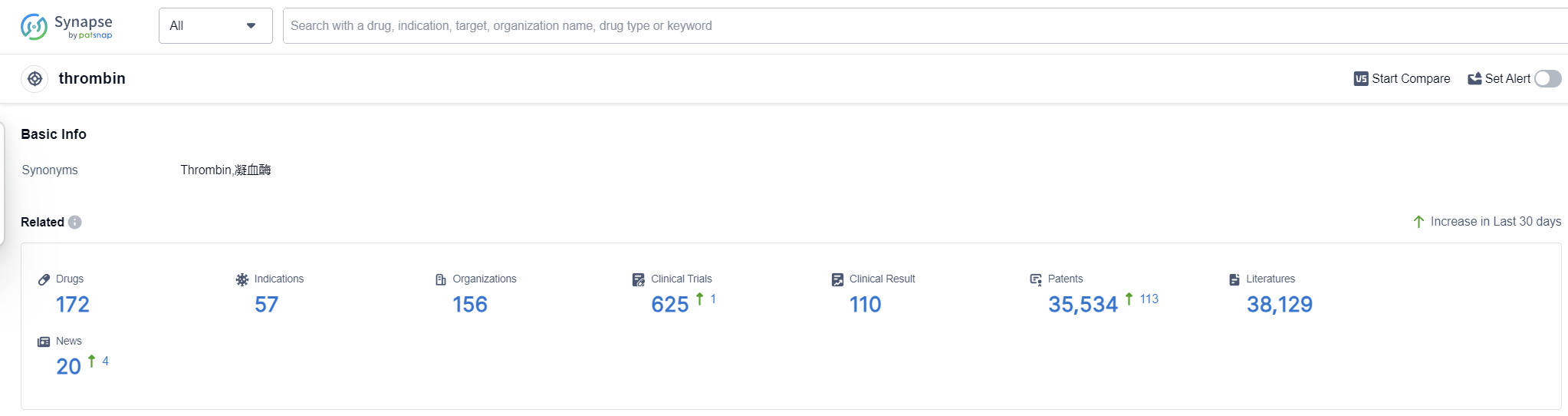Click the Related info icon
Image resolution: width=1568 pixels, height=416 pixels.
pyautogui.click(x=74, y=223)
